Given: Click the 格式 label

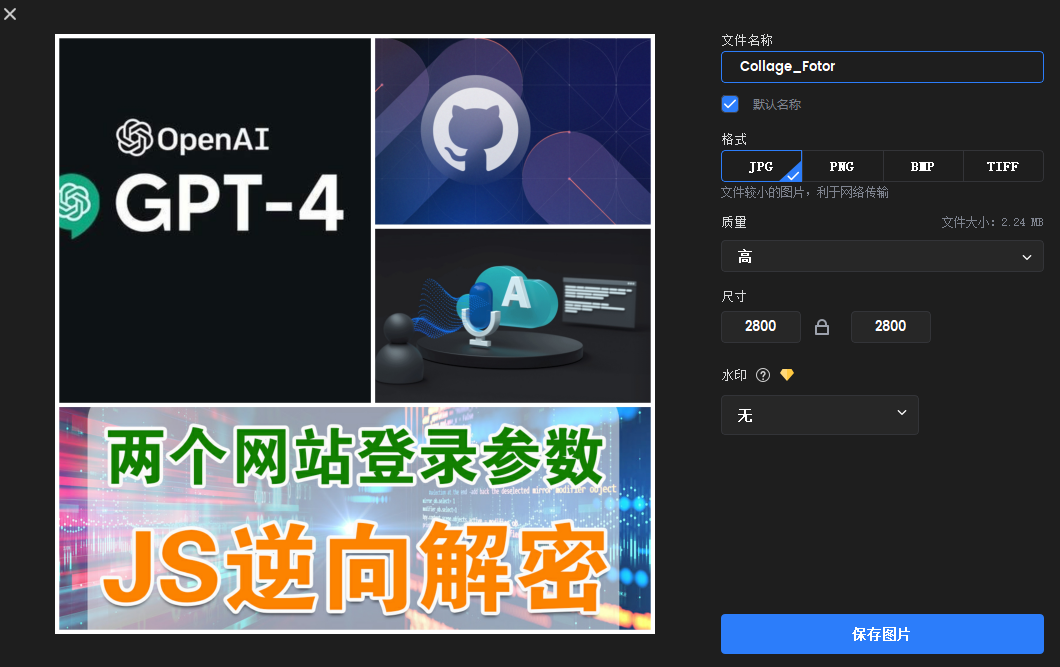Looking at the screenshot, I should pyautogui.click(x=733, y=139).
